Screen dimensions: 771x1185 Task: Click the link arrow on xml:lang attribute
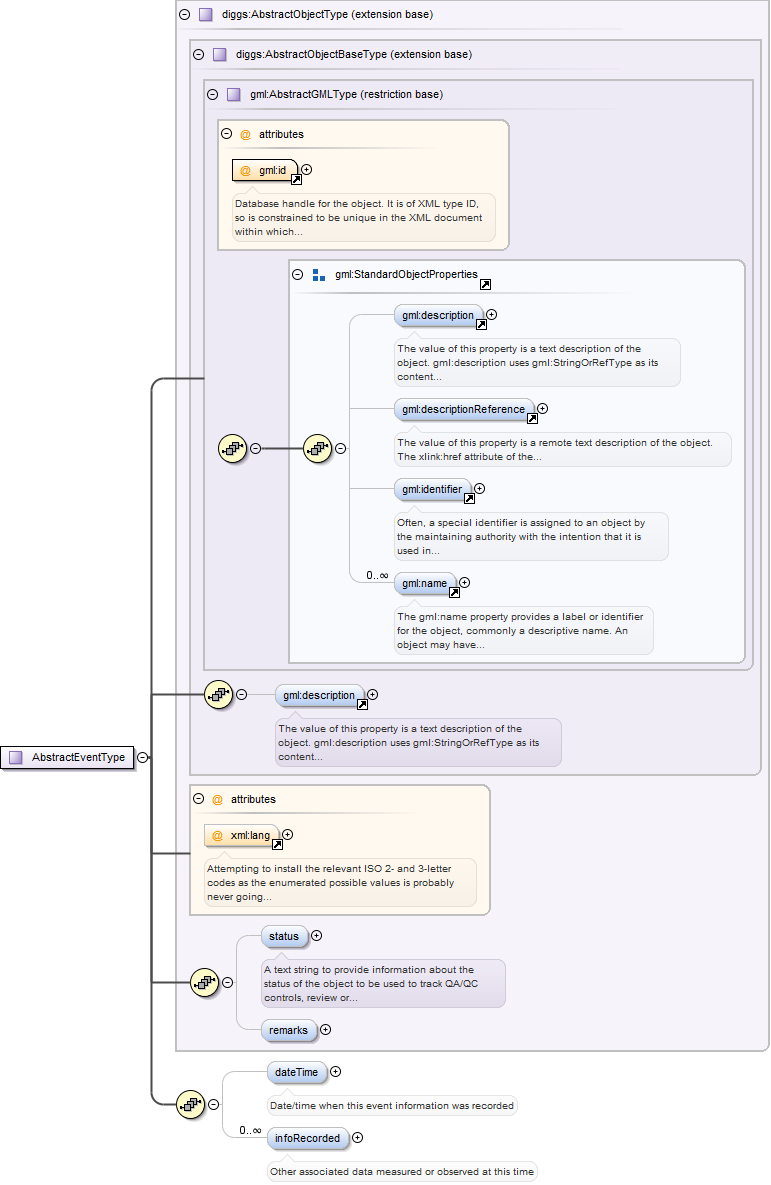(x=278, y=844)
